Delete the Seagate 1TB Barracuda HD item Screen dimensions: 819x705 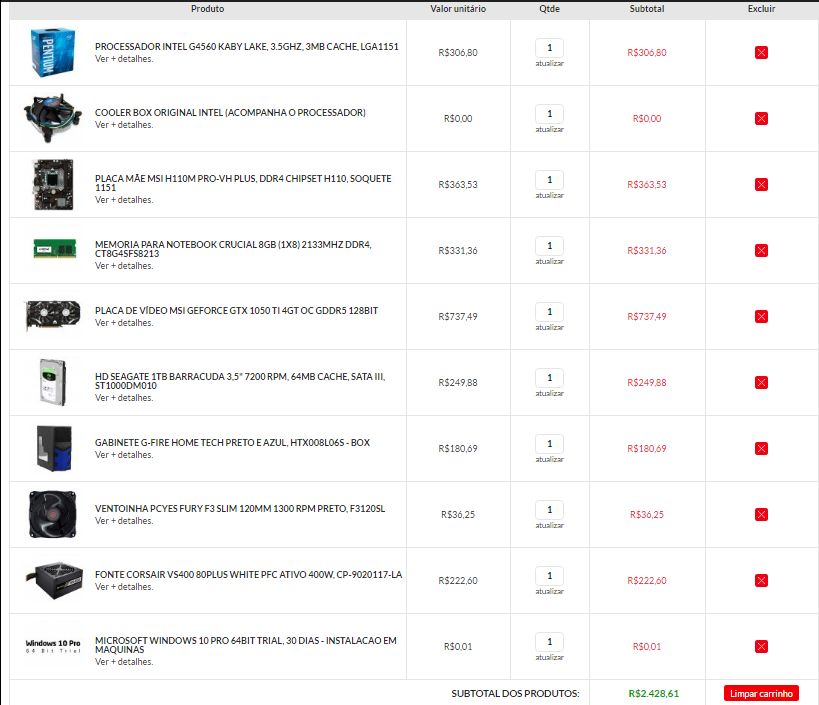(761, 382)
